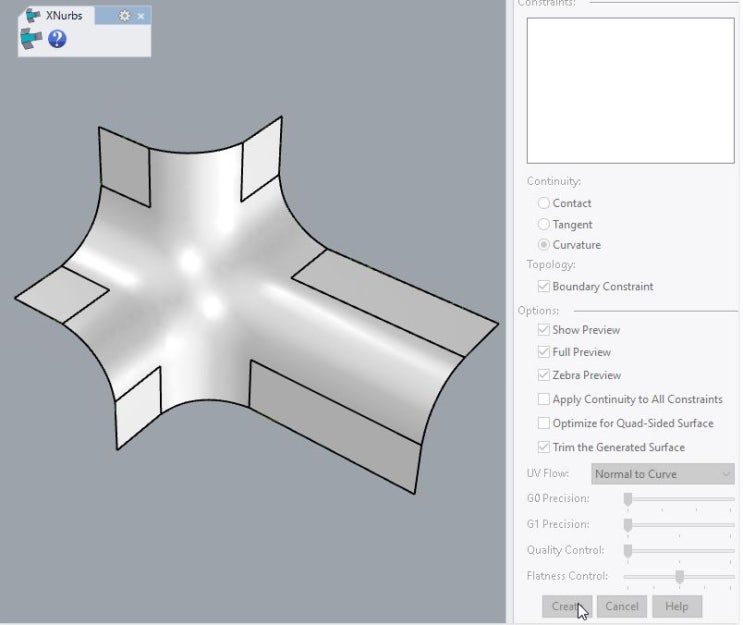Toggle Boundary Constraint checkbox
The image size is (743, 625).
tap(544, 287)
